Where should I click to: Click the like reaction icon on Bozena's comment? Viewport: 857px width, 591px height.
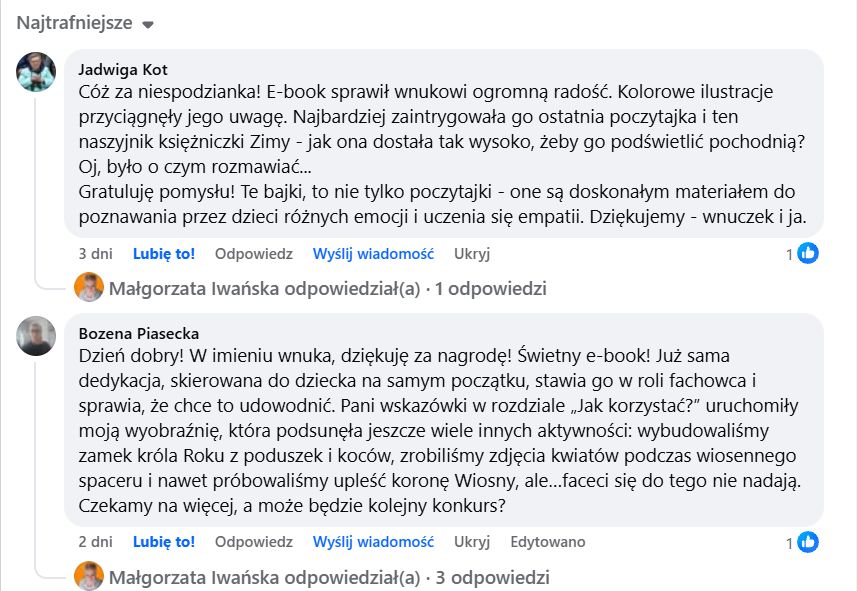pos(807,542)
